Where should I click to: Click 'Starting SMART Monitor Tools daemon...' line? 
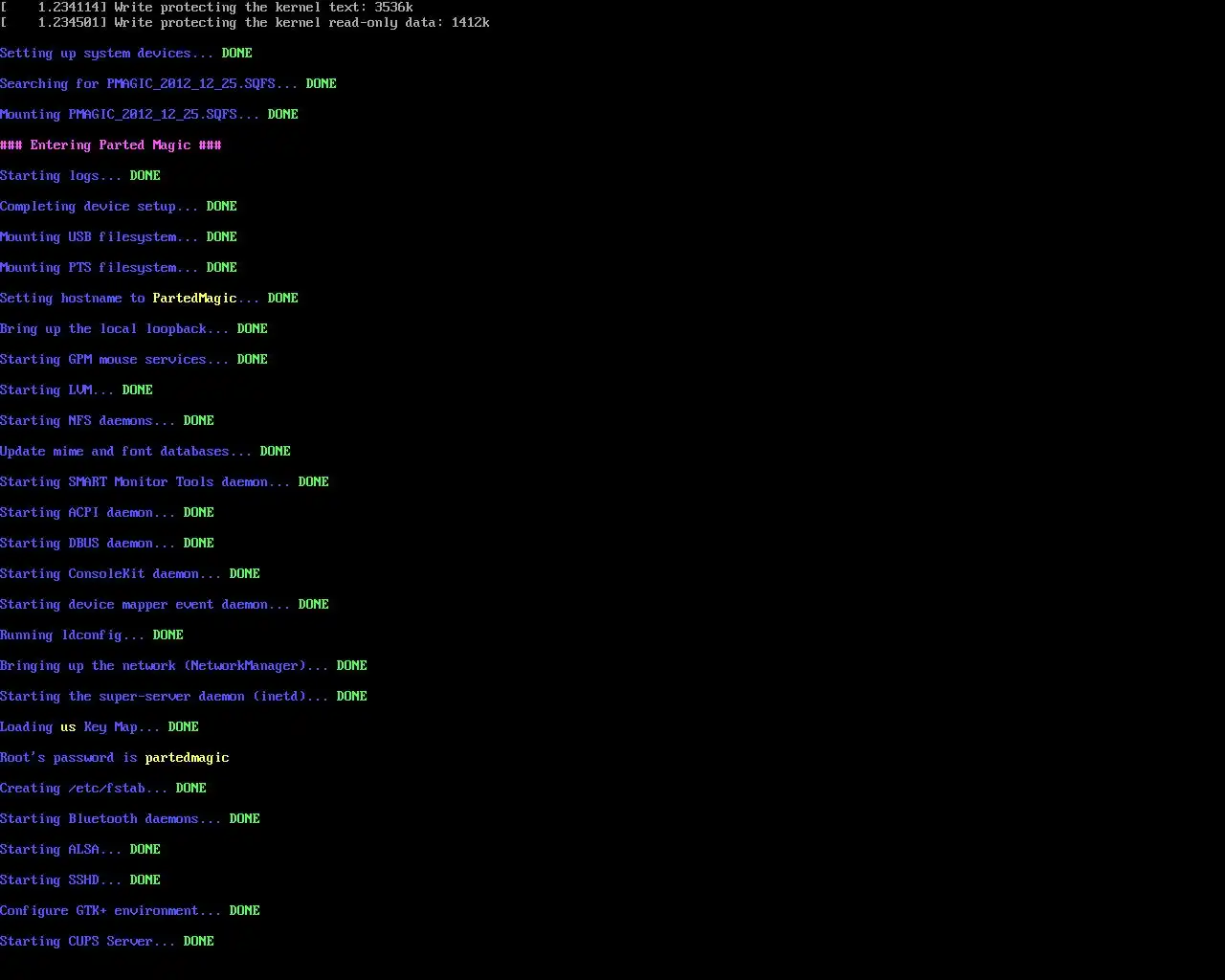[x=165, y=481]
